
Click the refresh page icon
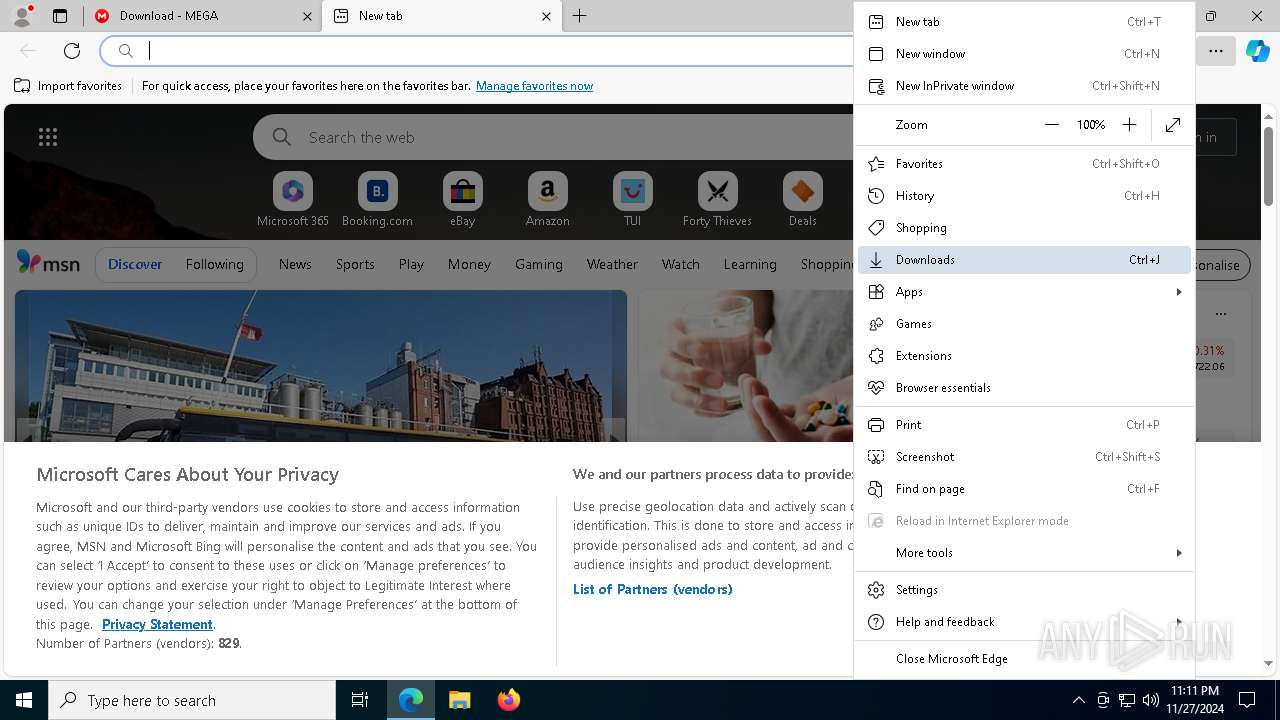click(x=72, y=50)
